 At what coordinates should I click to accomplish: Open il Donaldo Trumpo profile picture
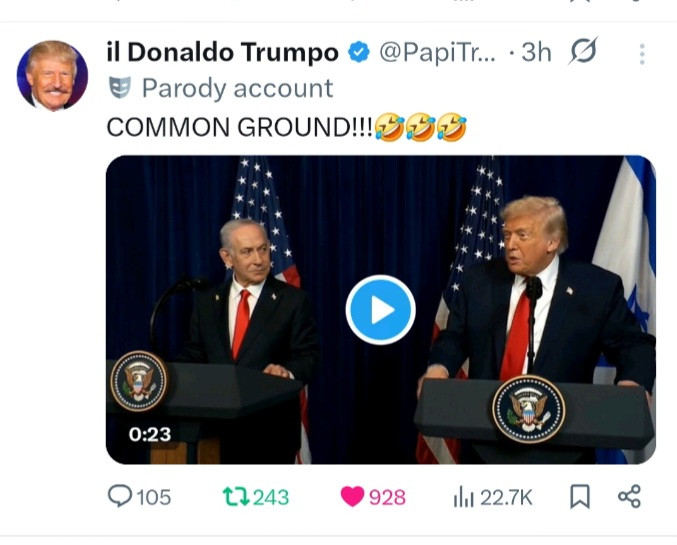point(52,76)
